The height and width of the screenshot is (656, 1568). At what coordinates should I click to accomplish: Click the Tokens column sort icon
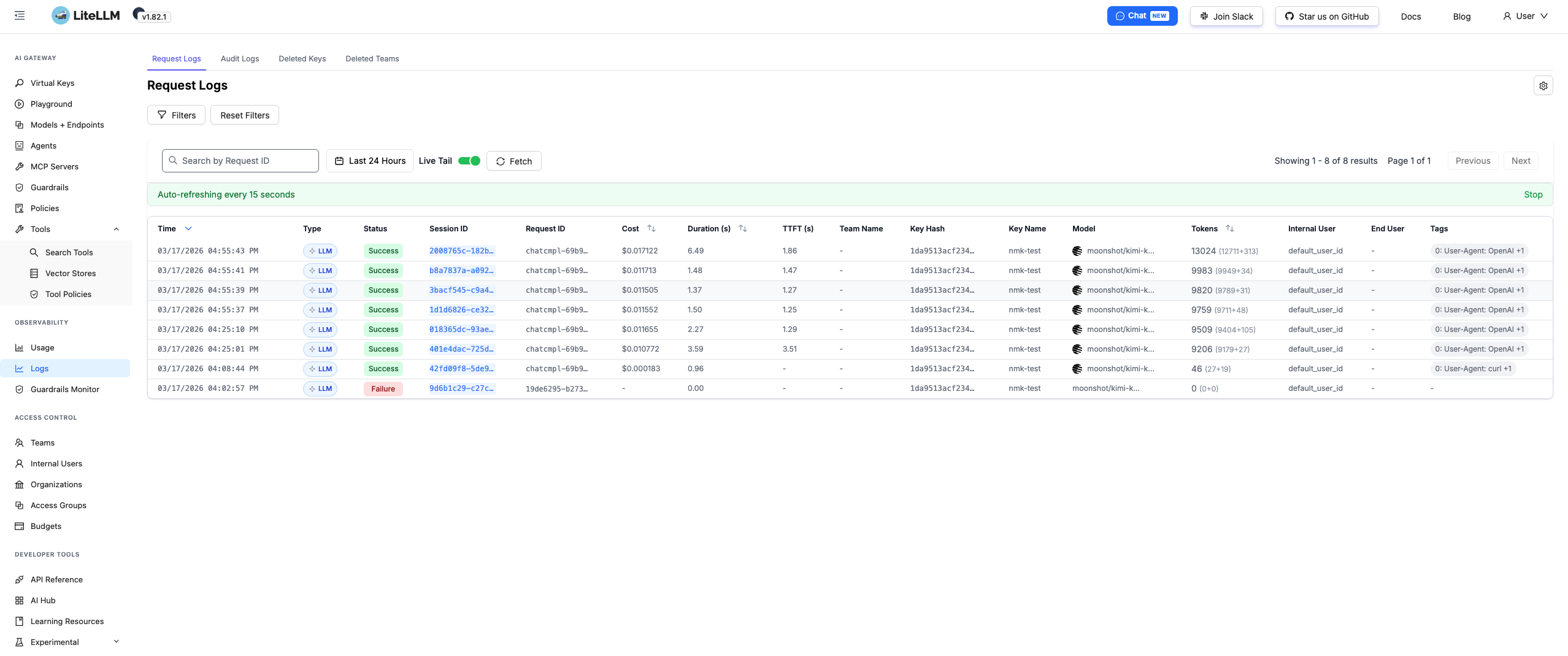click(1230, 229)
